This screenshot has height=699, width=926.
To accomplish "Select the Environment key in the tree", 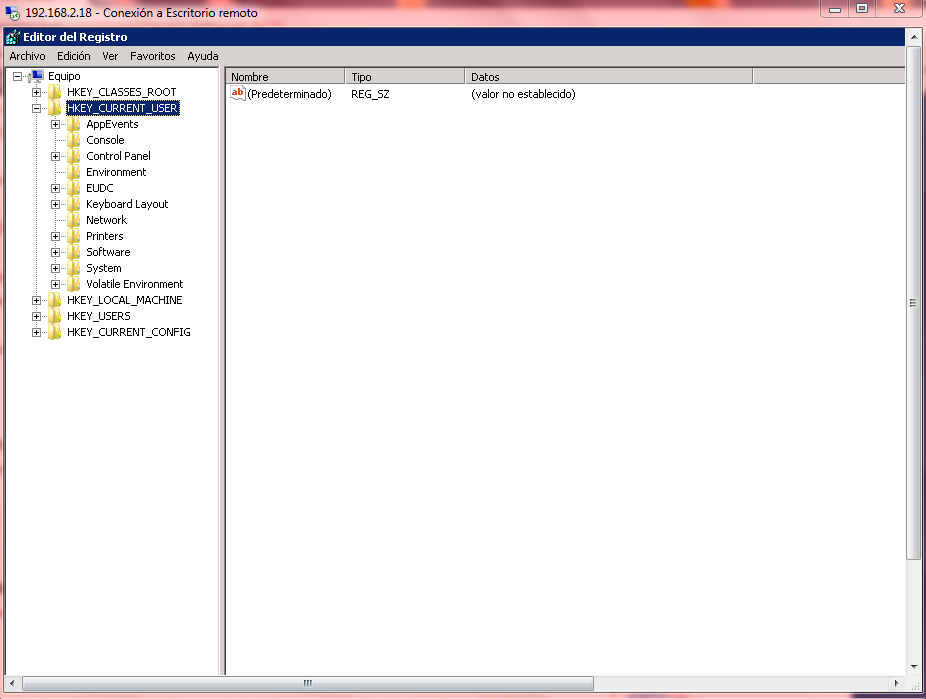I will pyautogui.click(x=116, y=172).
